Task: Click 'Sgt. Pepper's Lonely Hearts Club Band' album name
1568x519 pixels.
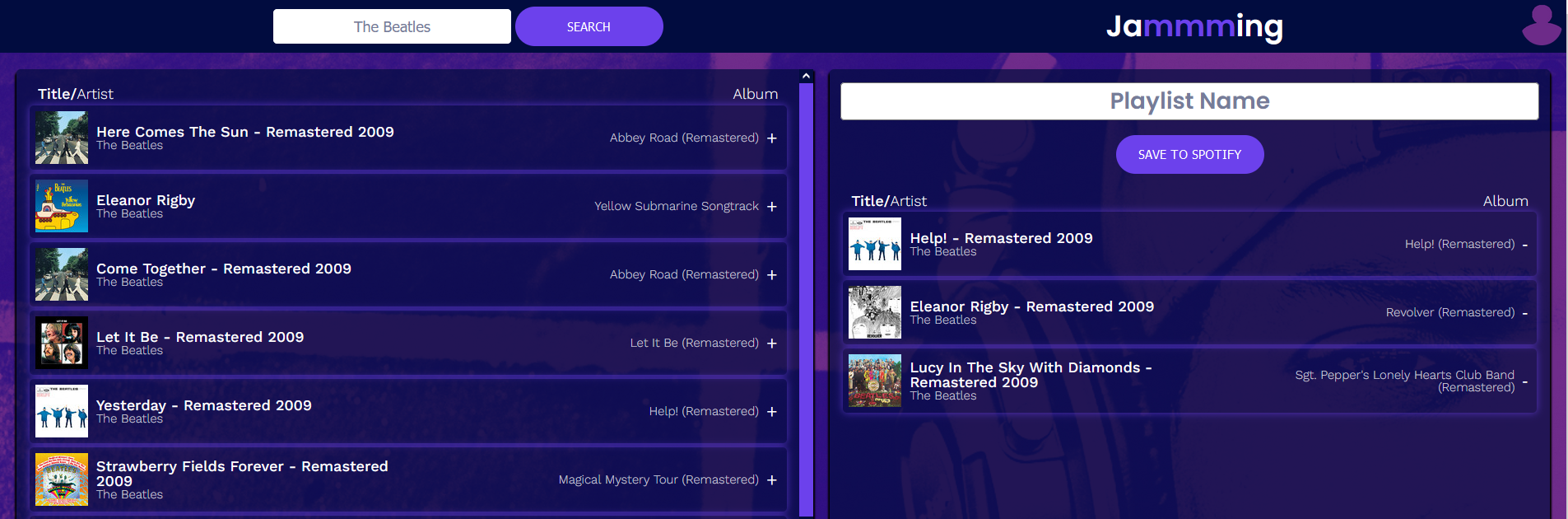Action: 1405,381
